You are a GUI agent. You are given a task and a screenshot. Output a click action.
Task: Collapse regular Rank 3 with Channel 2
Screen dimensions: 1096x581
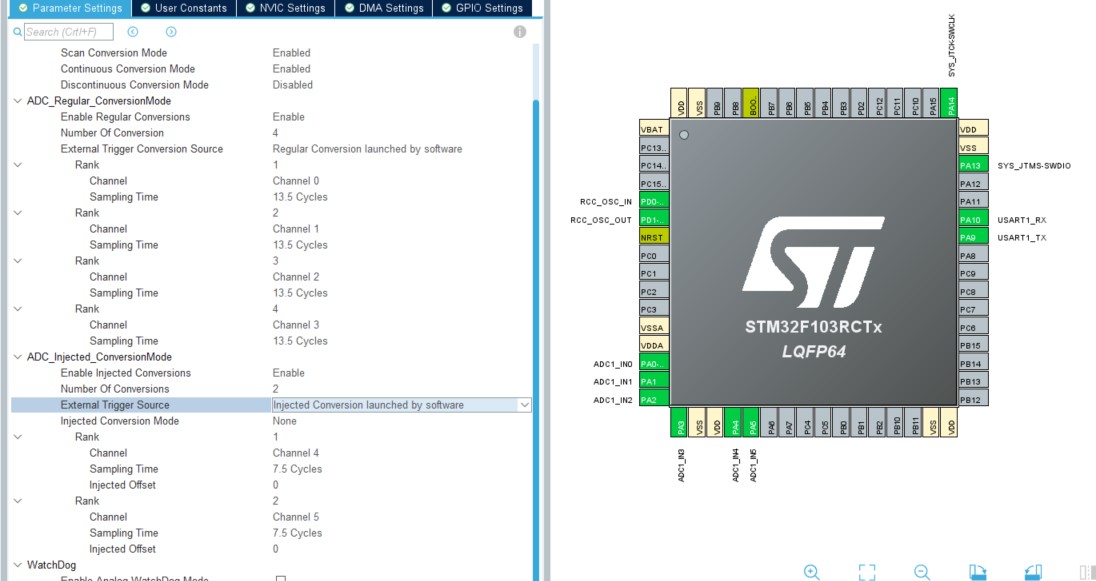(x=17, y=261)
